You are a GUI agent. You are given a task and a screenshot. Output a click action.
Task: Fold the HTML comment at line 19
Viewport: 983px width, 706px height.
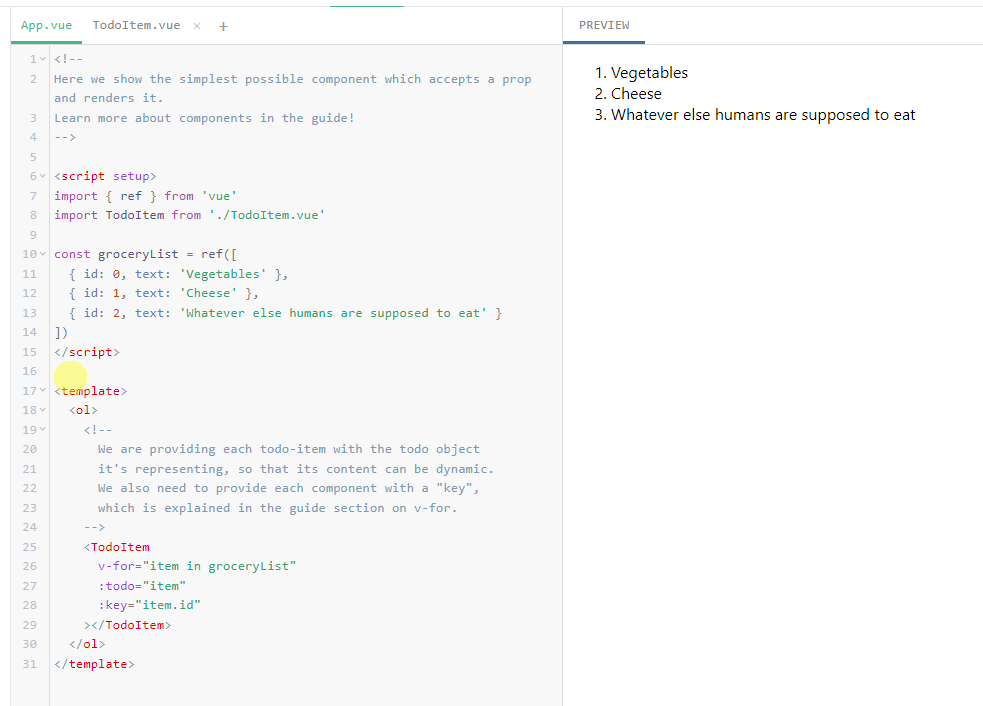coord(43,429)
